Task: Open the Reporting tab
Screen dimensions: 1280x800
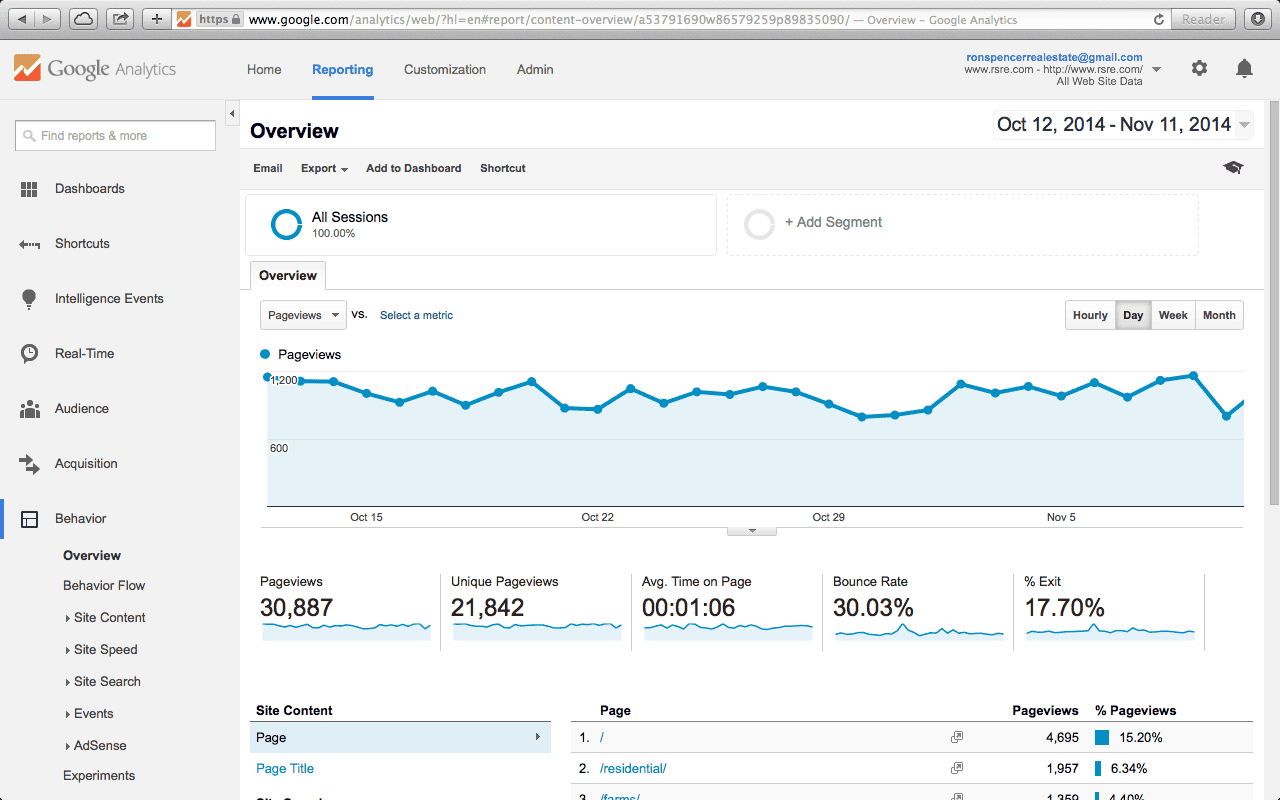Action: pos(343,70)
